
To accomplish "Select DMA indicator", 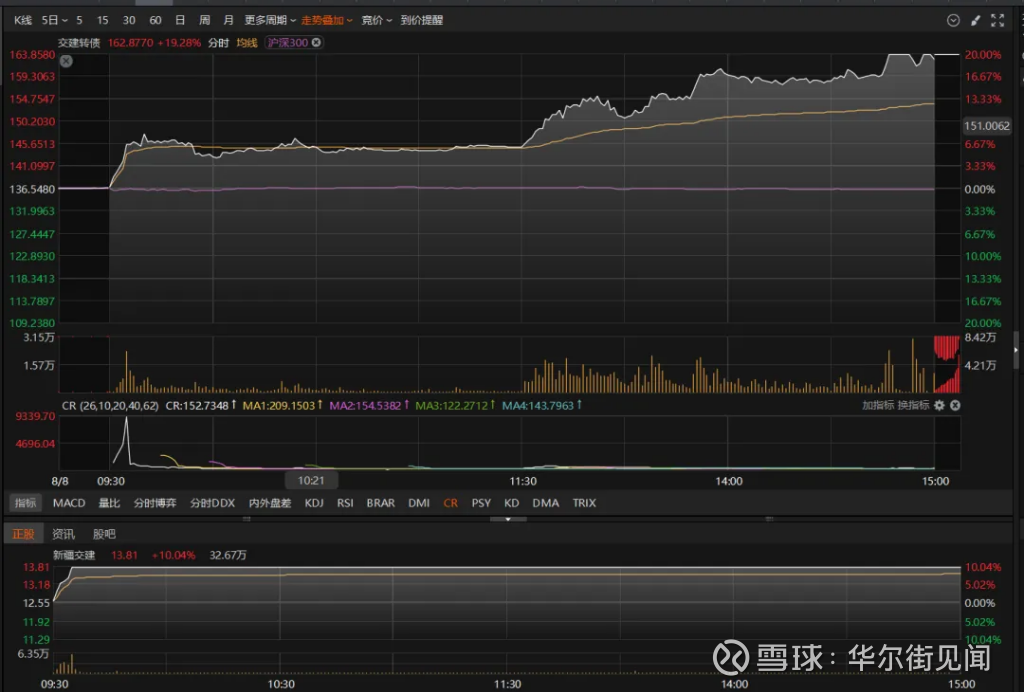I will tap(545, 503).
